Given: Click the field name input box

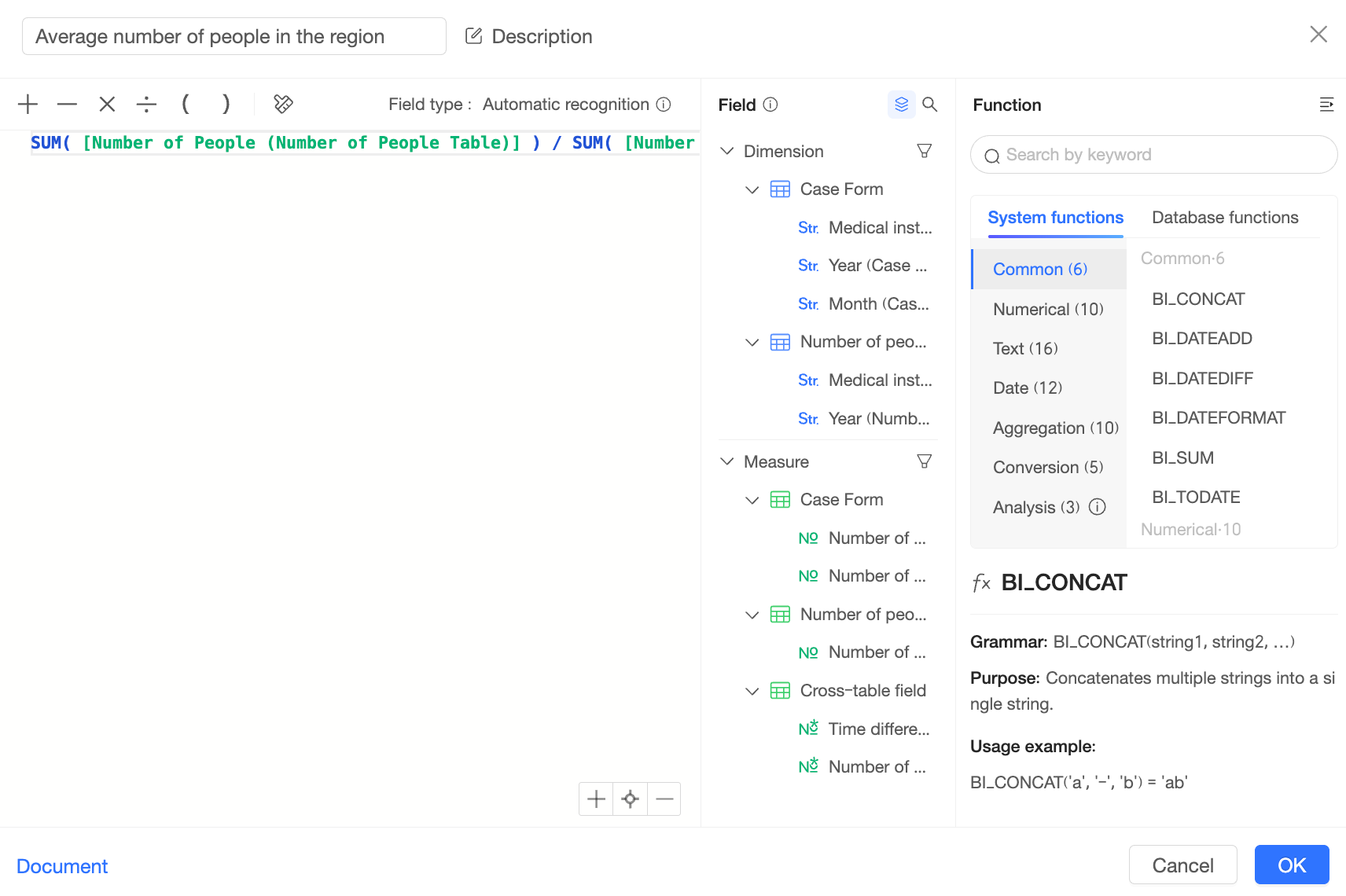Looking at the screenshot, I should click(234, 36).
